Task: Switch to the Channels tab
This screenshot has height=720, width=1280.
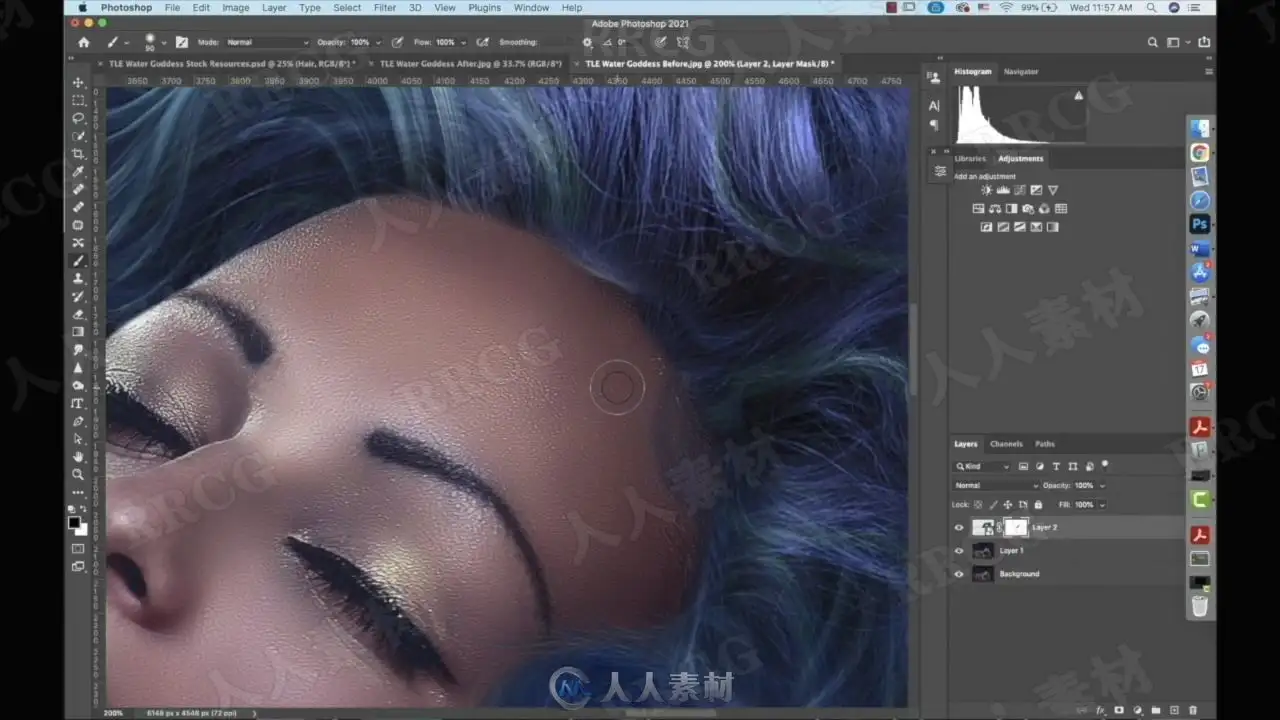Action: point(1006,444)
